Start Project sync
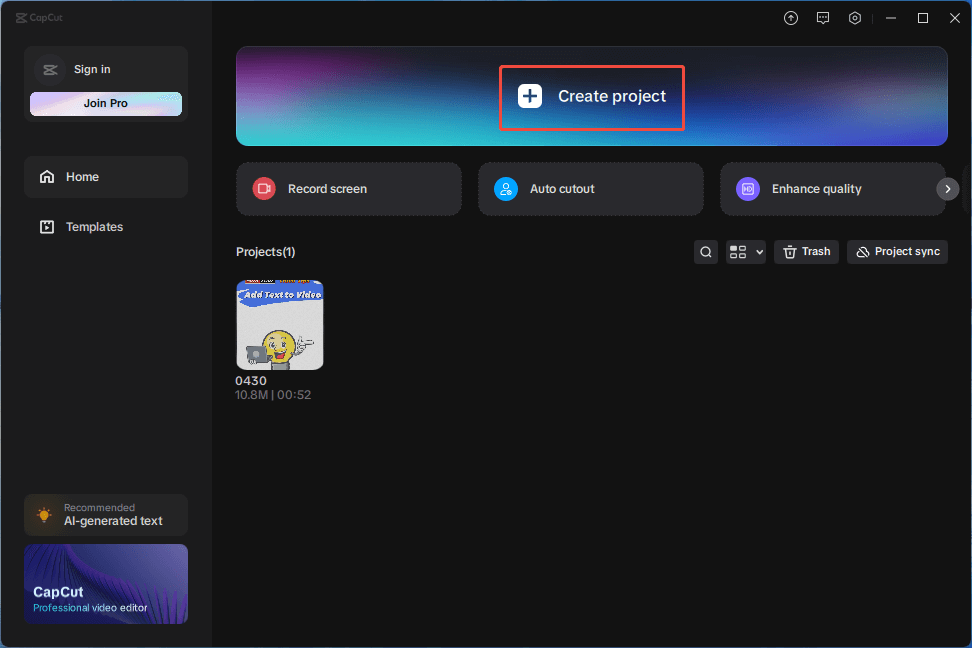The image size is (972, 648). coord(897,251)
